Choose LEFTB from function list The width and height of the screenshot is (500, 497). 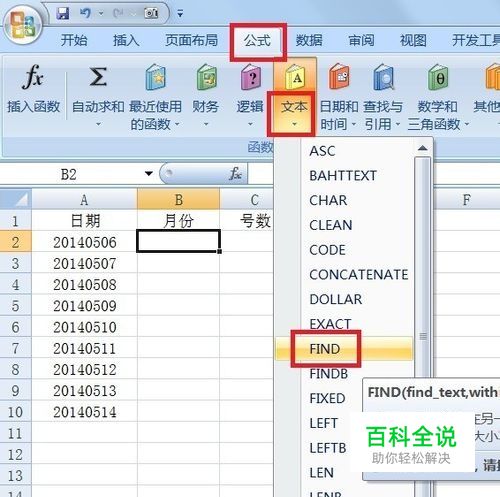[x=328, y=448]
